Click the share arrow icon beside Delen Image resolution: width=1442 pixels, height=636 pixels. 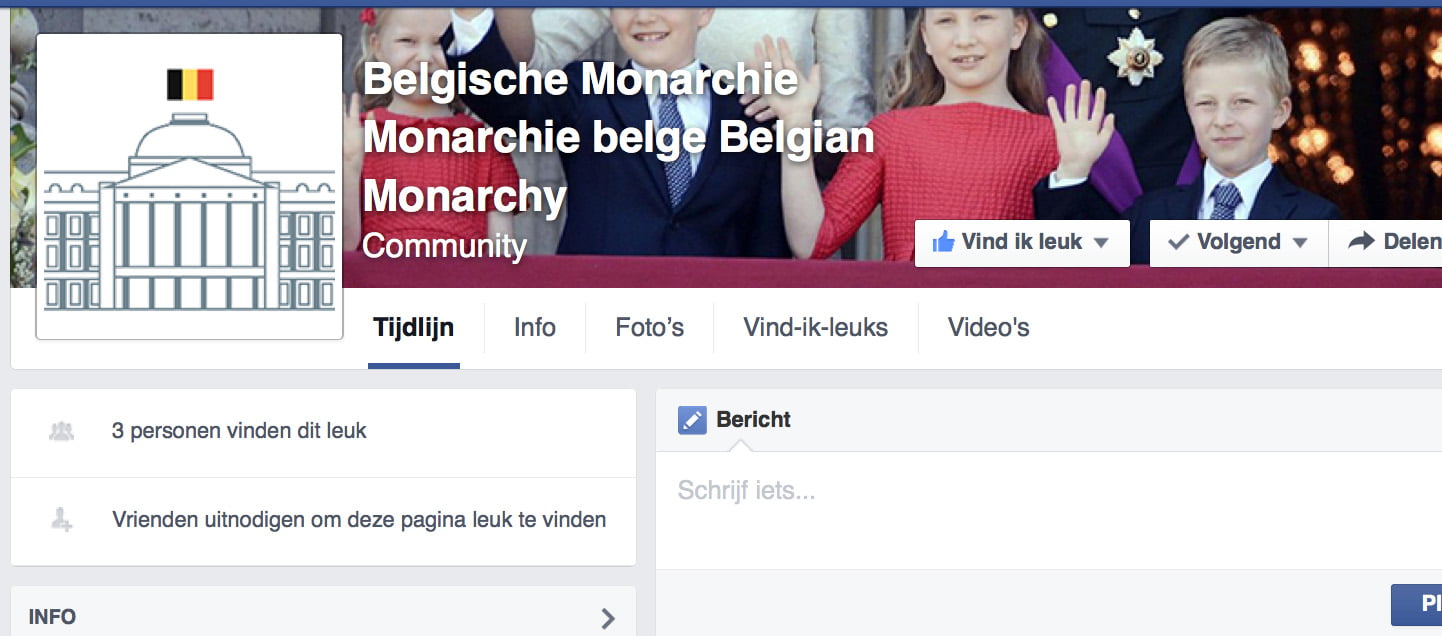tap(1361, 241)
